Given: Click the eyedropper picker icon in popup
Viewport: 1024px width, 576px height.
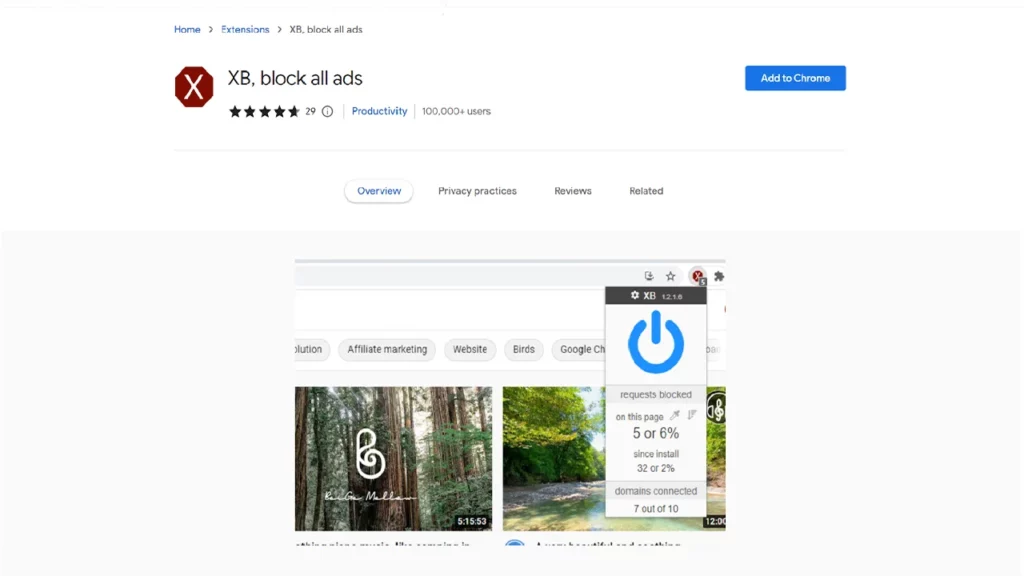Looking at the screenshot, I should 675,416.
